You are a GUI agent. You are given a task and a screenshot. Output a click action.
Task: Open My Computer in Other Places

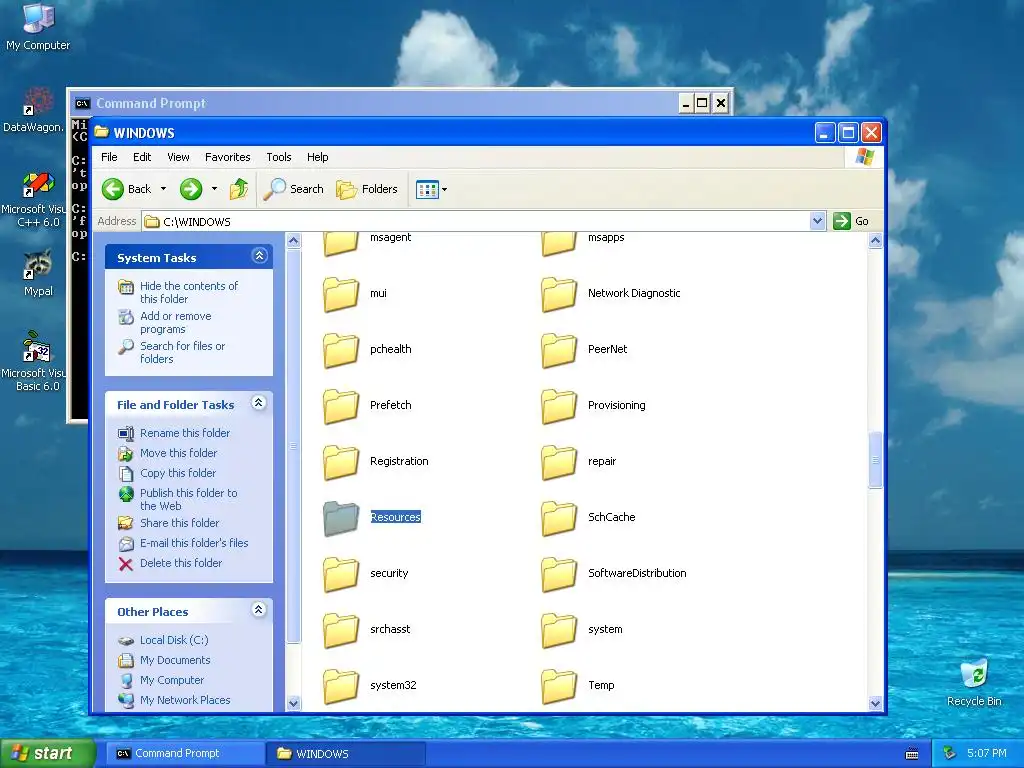click(x=172, y=680)
